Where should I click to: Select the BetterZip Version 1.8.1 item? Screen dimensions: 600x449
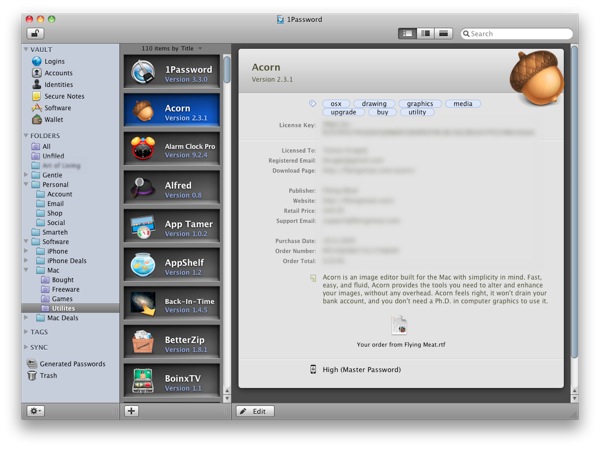tap(172, 342)
